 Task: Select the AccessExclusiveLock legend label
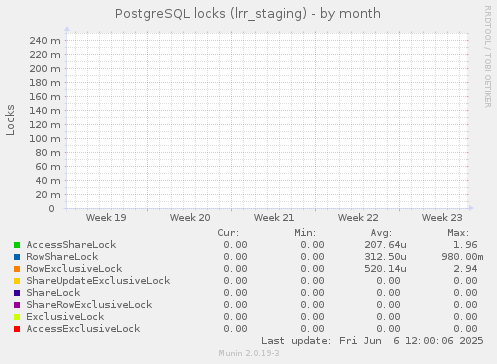pos(83,329)
